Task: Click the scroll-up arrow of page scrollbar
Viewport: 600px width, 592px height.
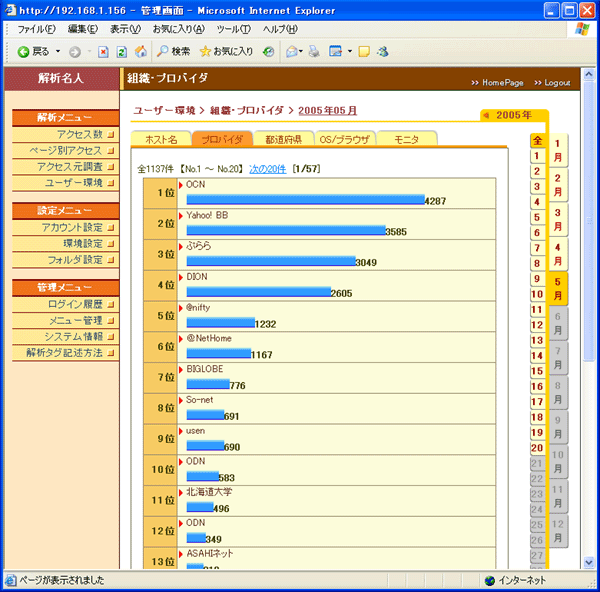Action: click(x=589, y=74)
